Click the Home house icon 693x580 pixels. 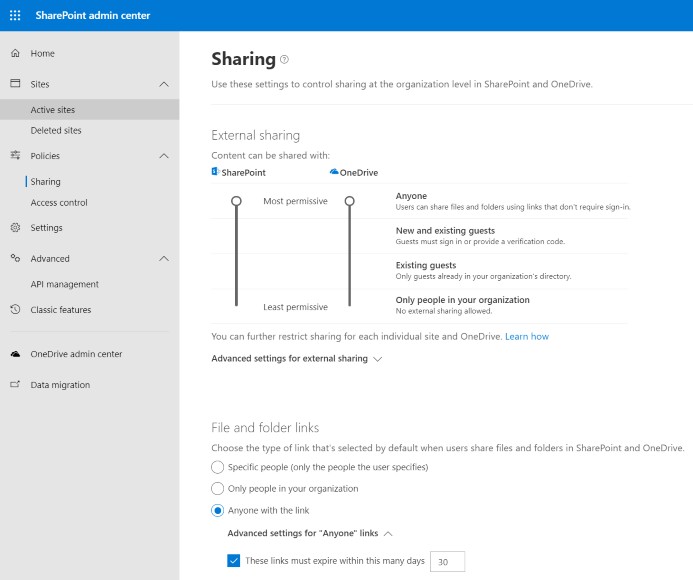[15, 53]
